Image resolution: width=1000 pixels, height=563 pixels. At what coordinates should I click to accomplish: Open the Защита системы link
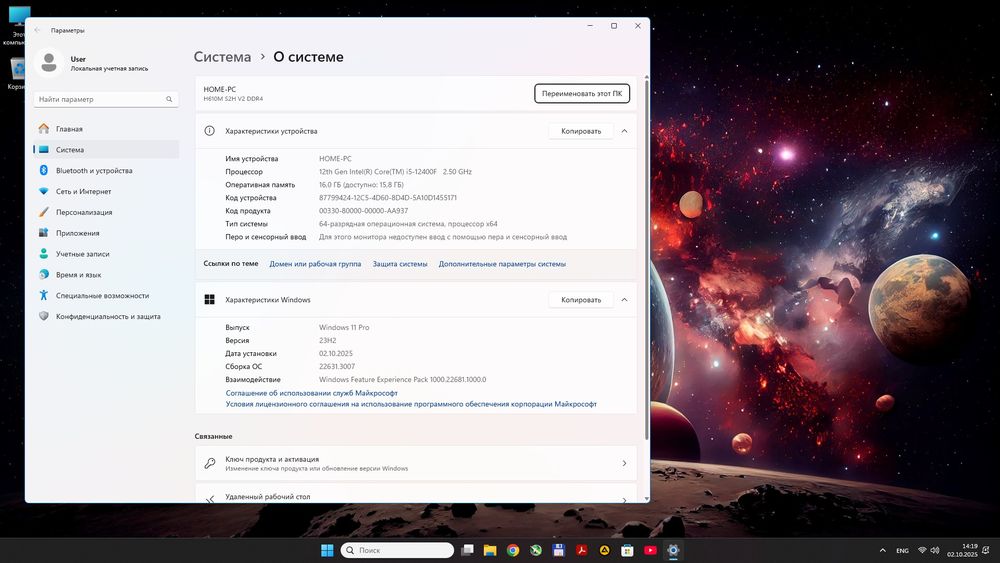400,264
